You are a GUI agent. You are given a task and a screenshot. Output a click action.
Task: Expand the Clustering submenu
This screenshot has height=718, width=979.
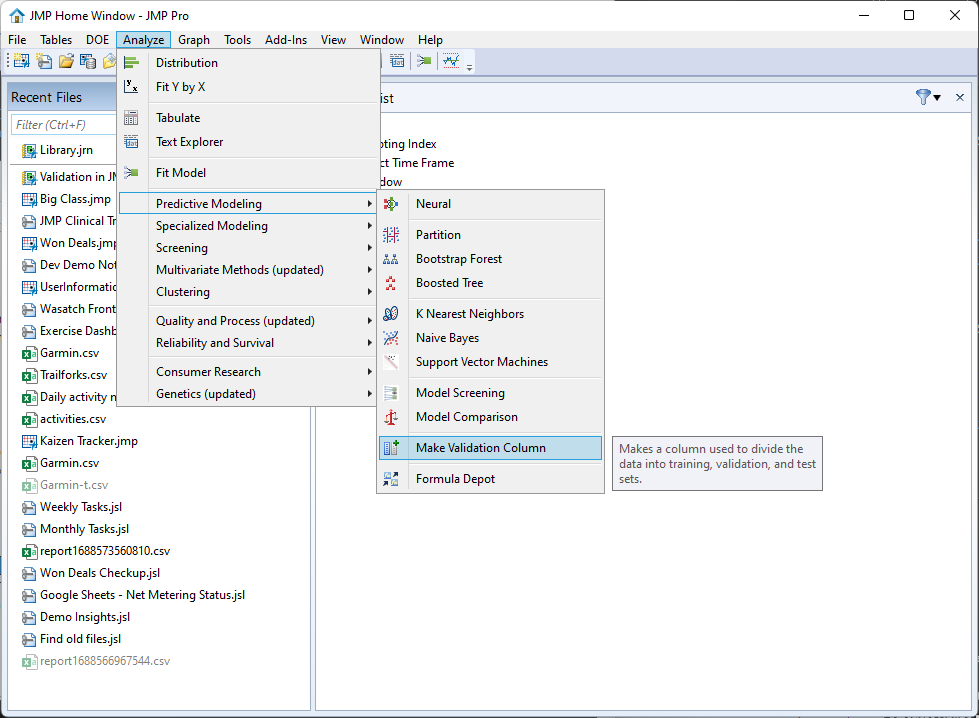pyautogui.click(x=249, y=292)
